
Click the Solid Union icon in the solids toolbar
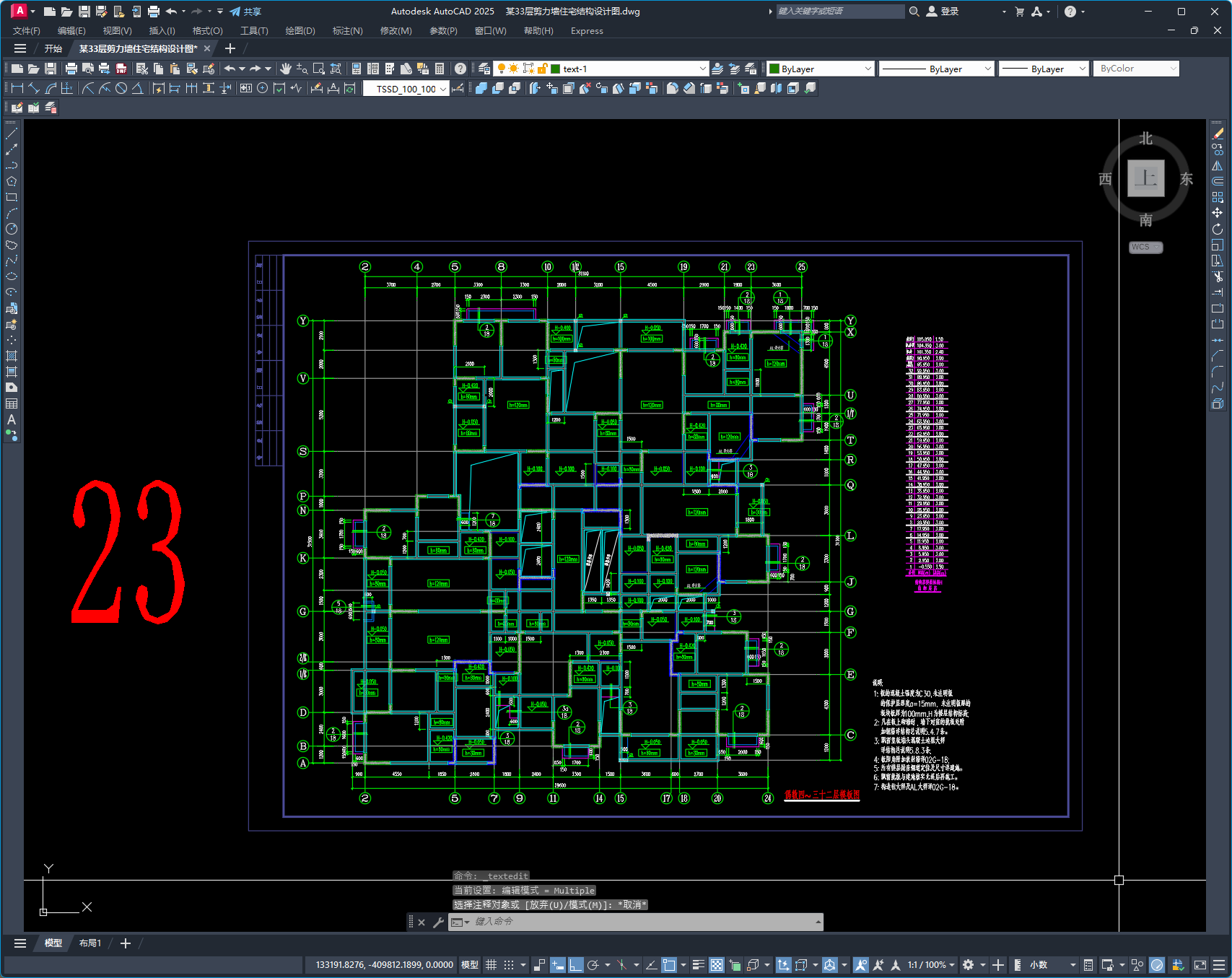click(481, 88)
